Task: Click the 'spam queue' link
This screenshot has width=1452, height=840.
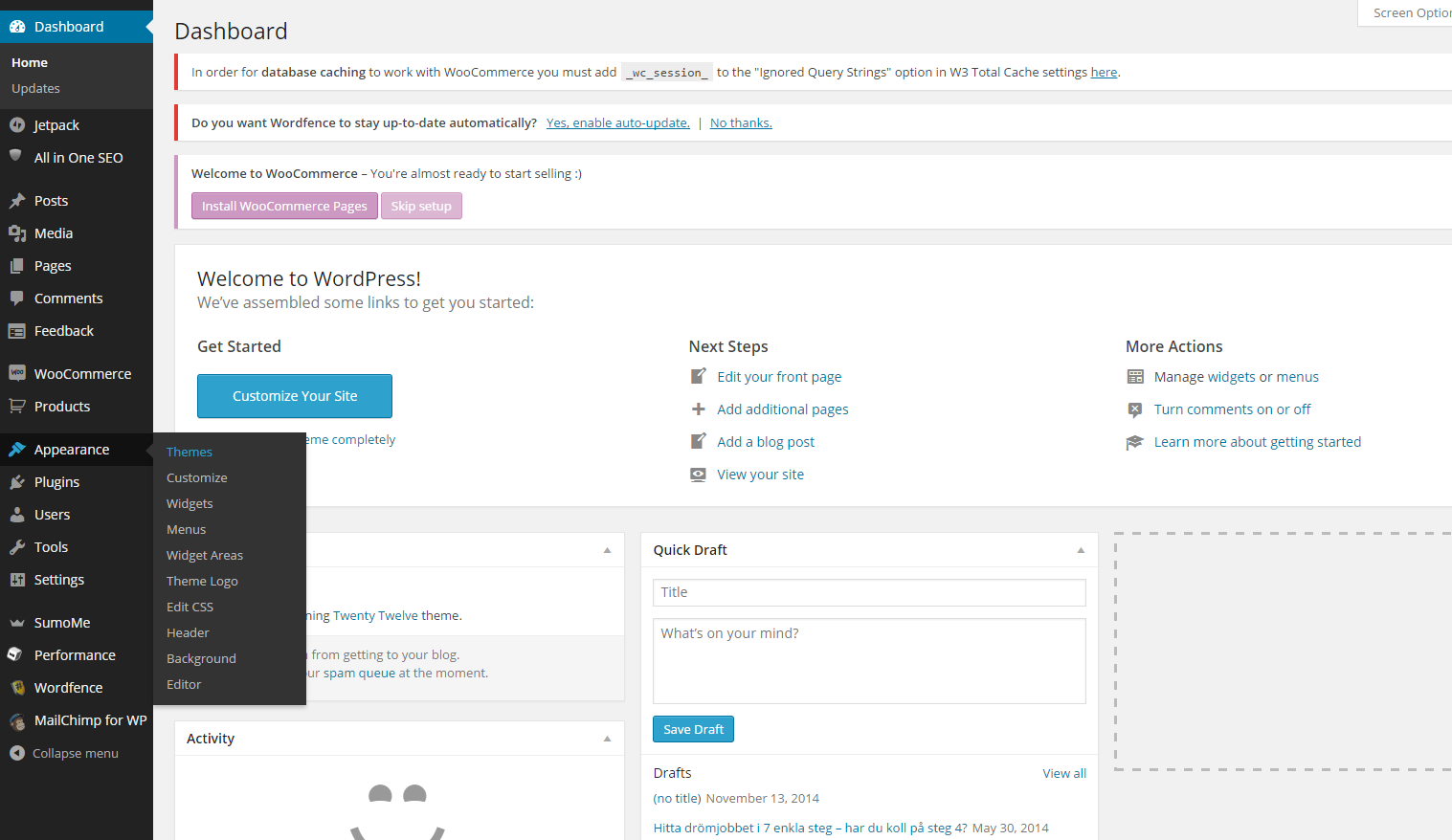Action: 359,673
